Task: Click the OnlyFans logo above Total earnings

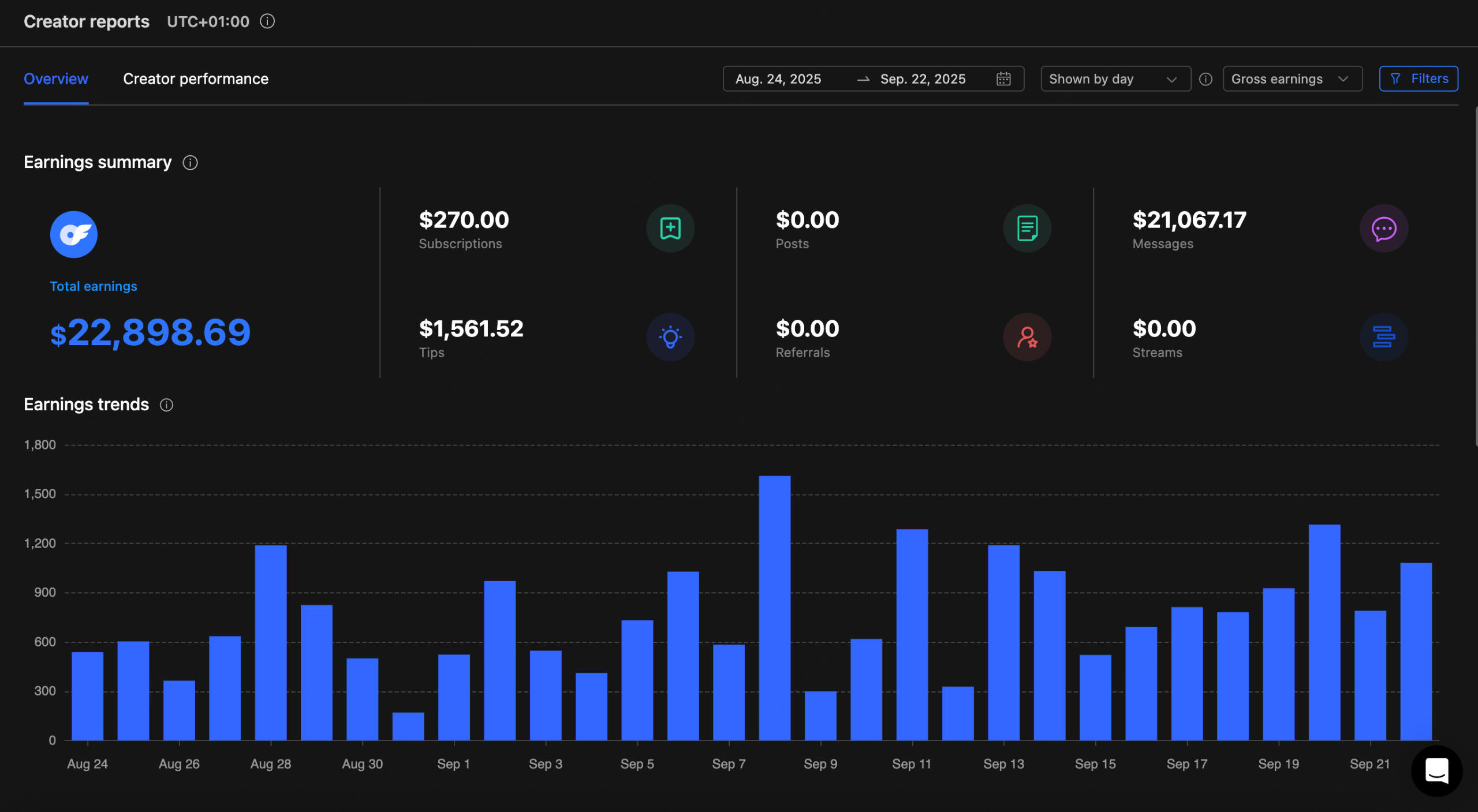Action: tap(74, 234)
